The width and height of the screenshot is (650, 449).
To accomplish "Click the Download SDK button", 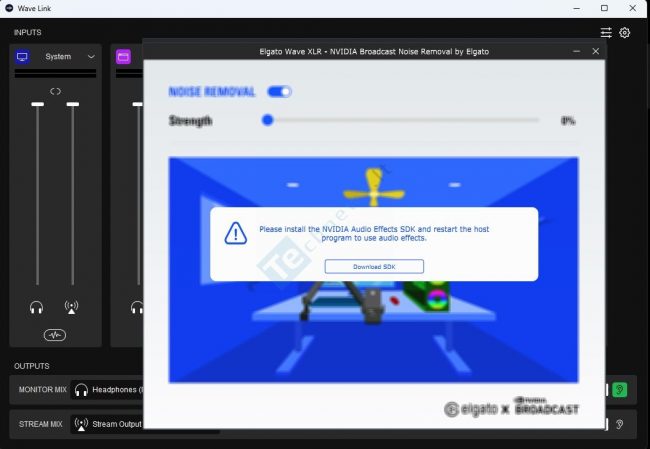I will [x=374, y=267].
